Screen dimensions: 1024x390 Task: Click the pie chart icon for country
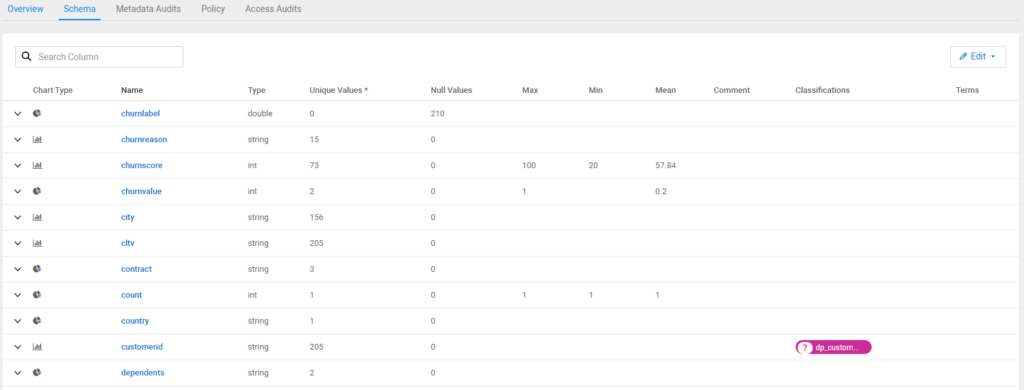(x=37, y=321)
